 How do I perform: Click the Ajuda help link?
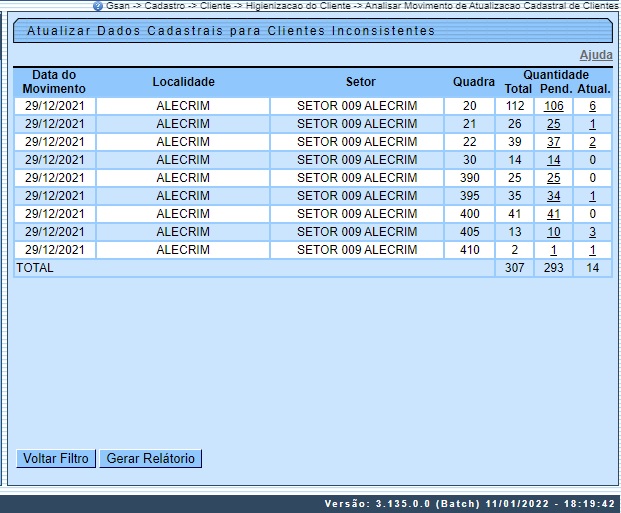pos(596,55)
